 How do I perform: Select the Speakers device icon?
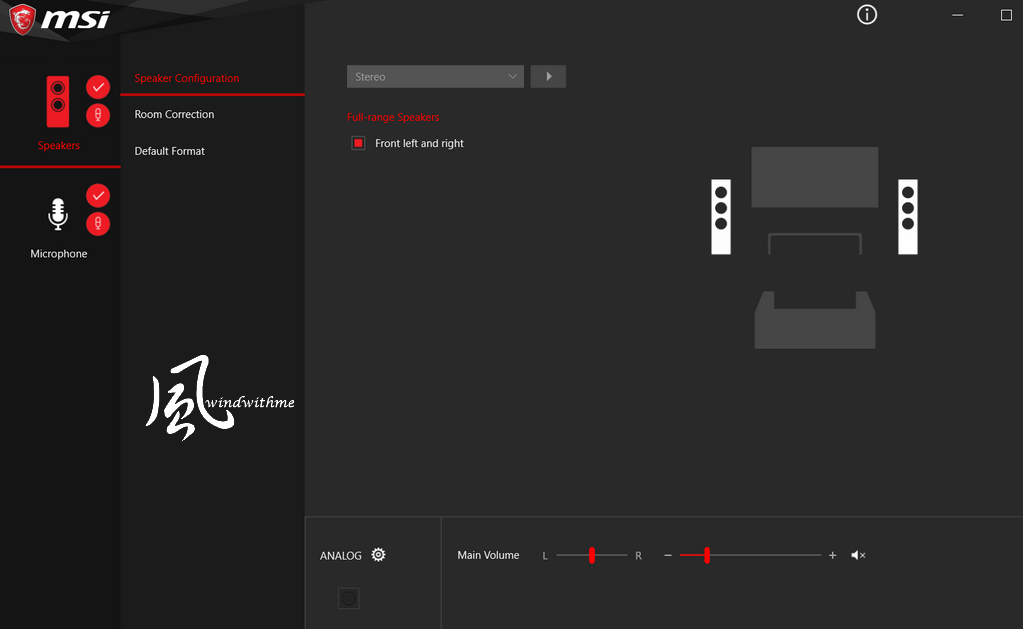pyautogui.click(x=57, y=101)
